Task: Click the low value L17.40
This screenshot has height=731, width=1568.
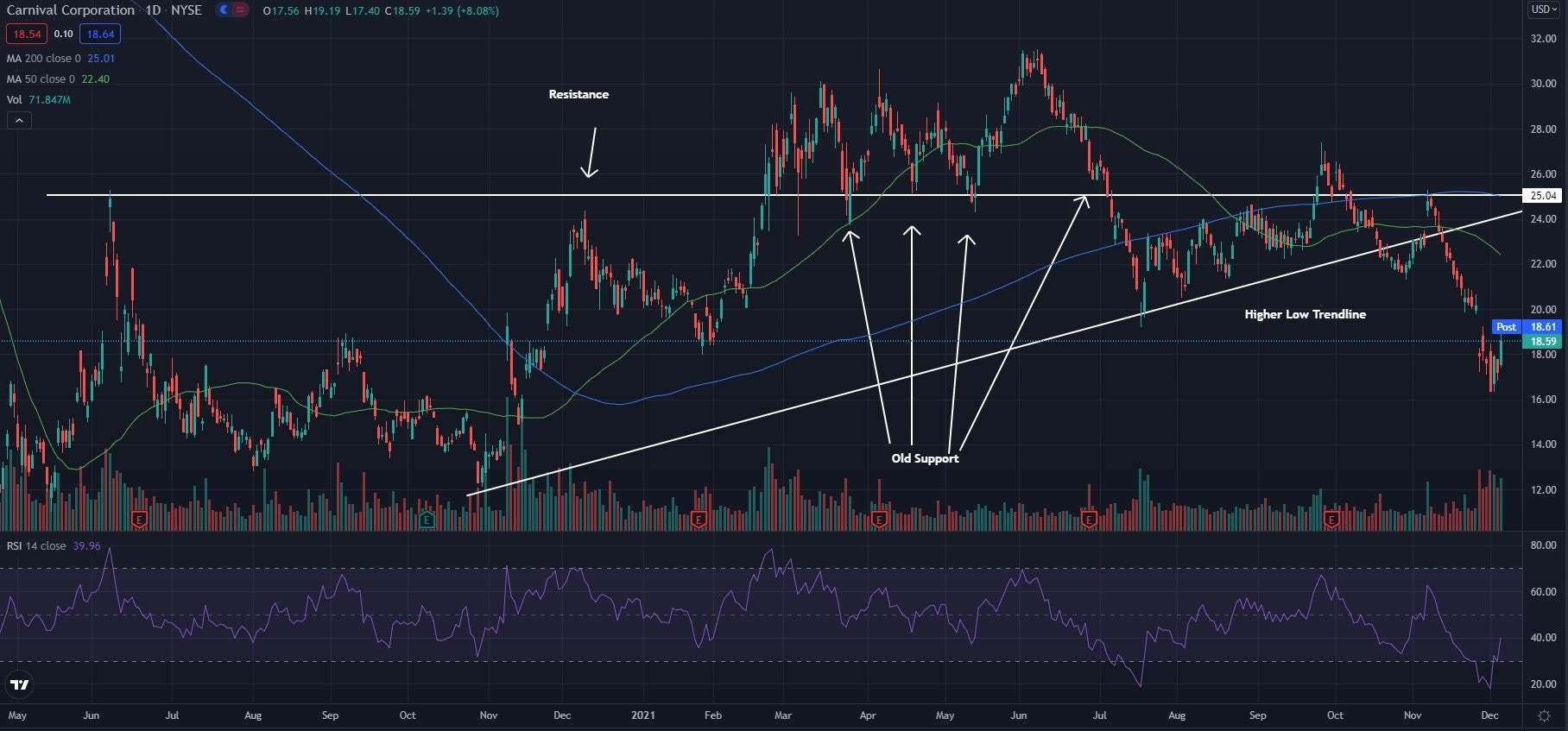Action: pyautogui.click(x=361, y=11)
